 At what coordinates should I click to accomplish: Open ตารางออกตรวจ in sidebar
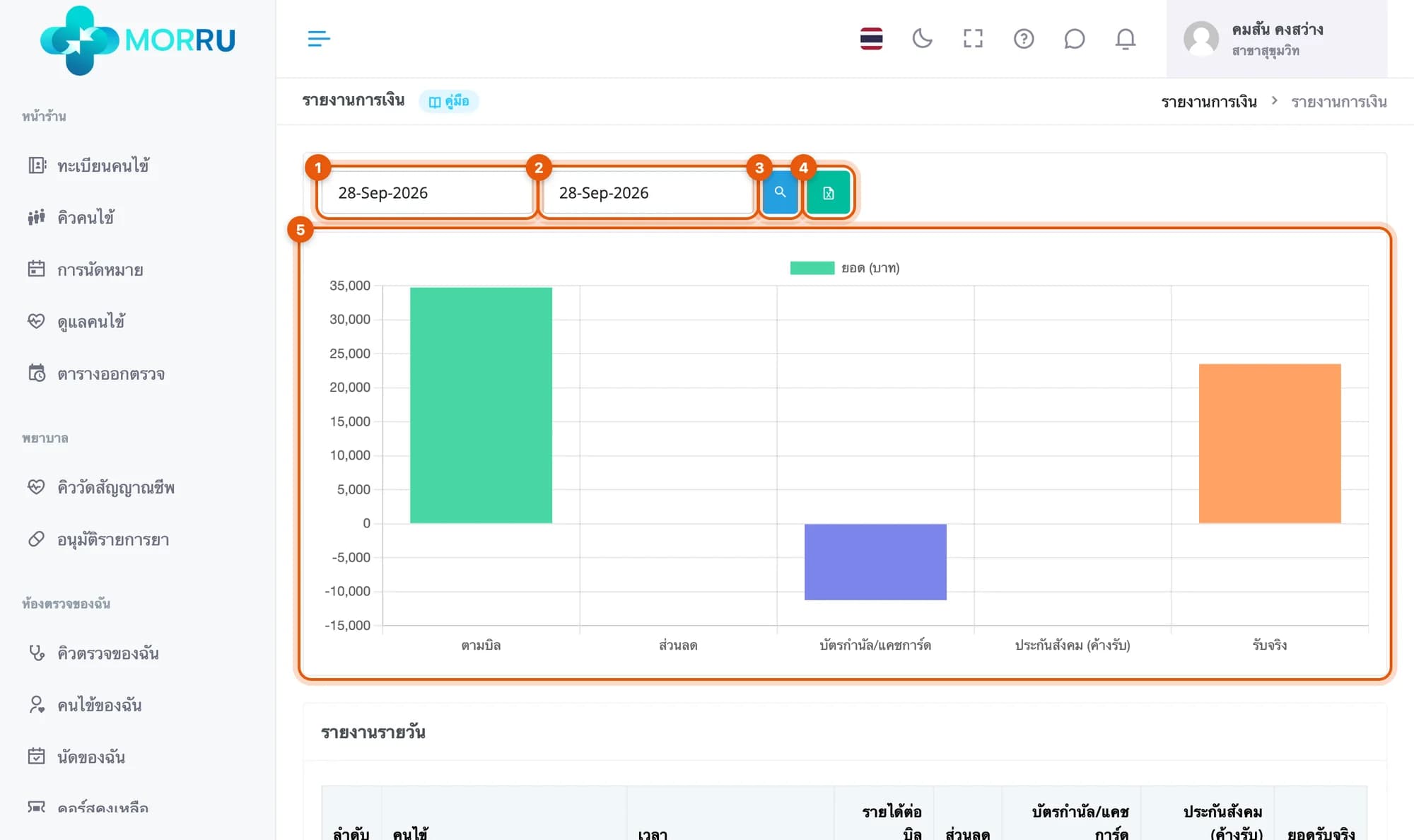pos(110,373)
